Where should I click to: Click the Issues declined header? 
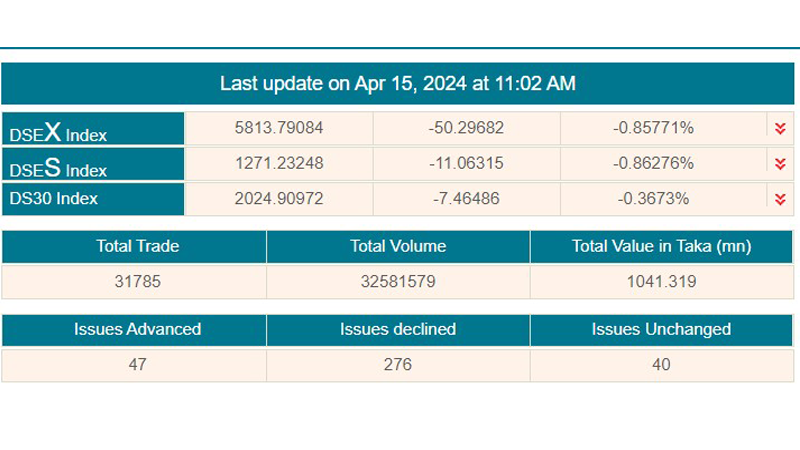tap(398, 329)
